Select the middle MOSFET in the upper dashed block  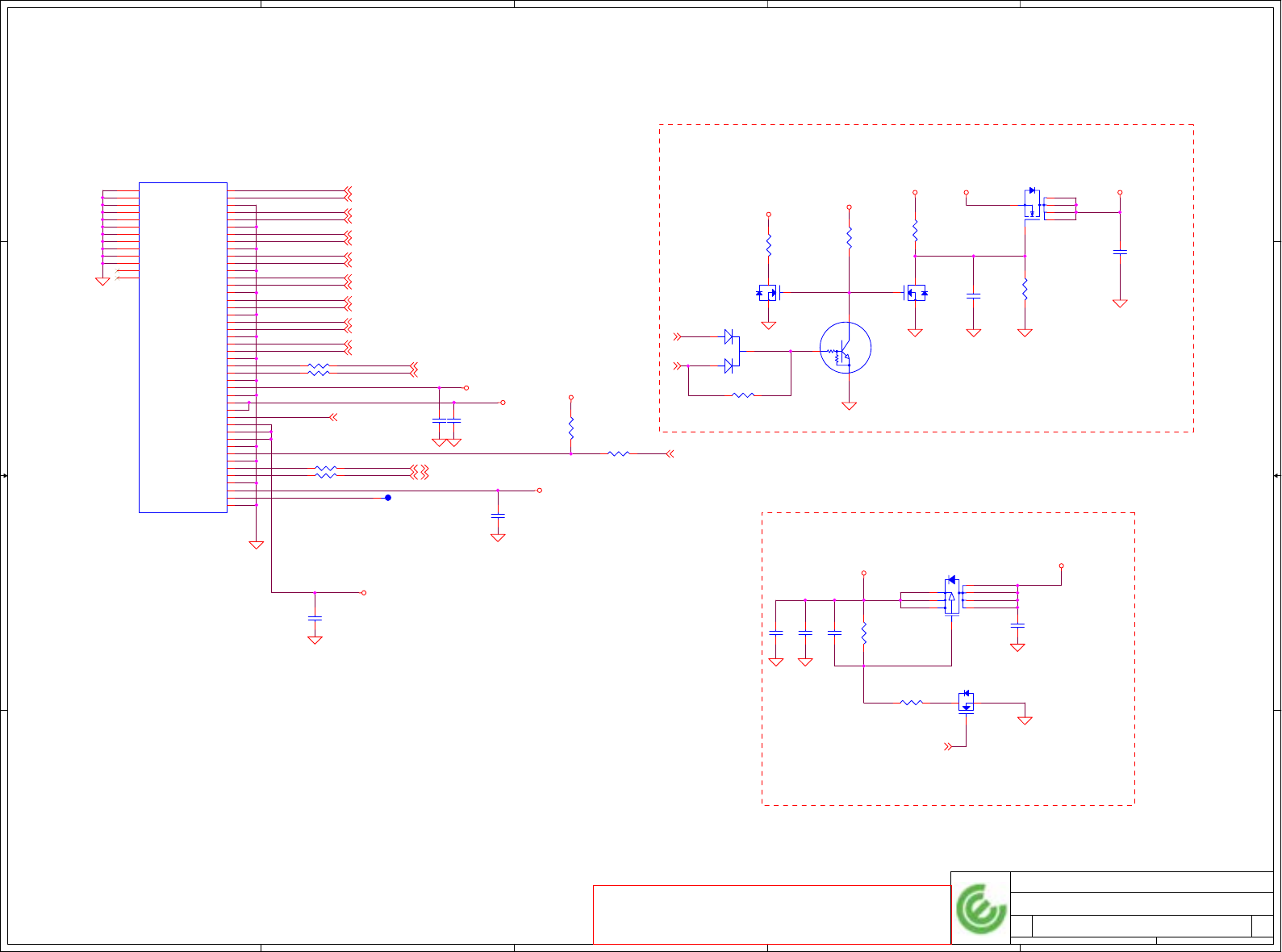916,293
